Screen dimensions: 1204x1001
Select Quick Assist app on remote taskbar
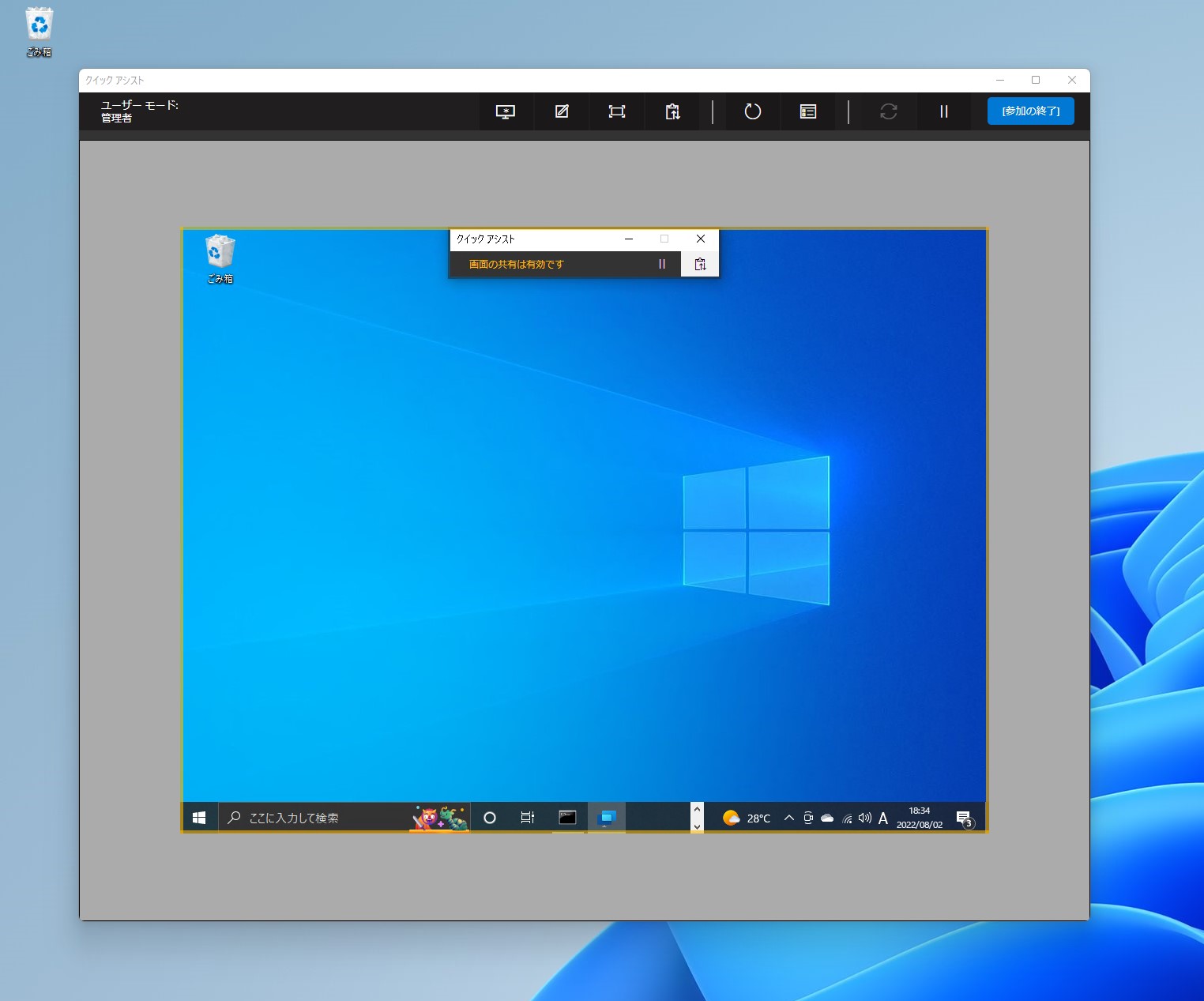(x=607, y=818)
